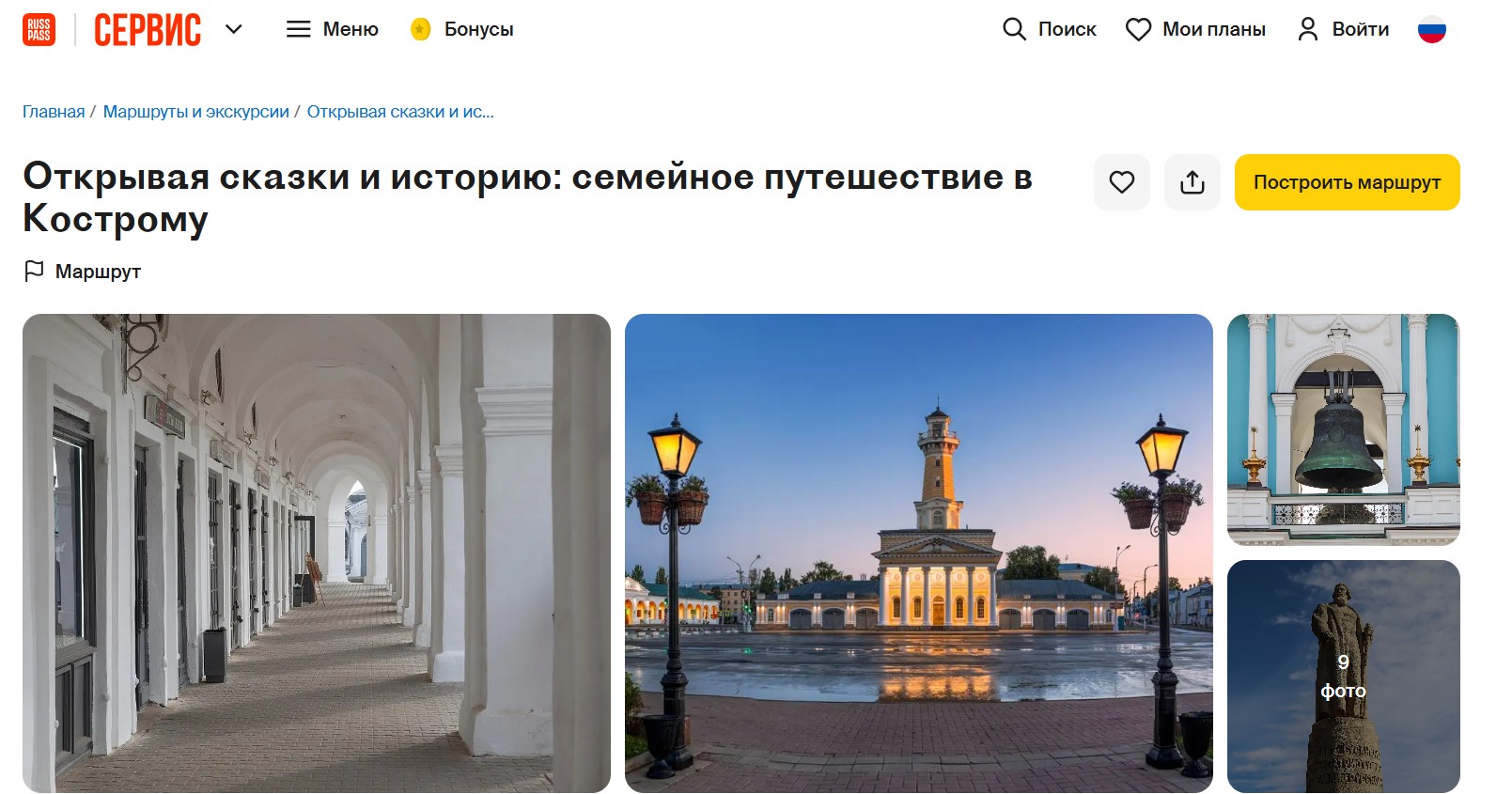
Task: Open the 9 фото gallery thumbnail
Action: [x=1344, y=677]
